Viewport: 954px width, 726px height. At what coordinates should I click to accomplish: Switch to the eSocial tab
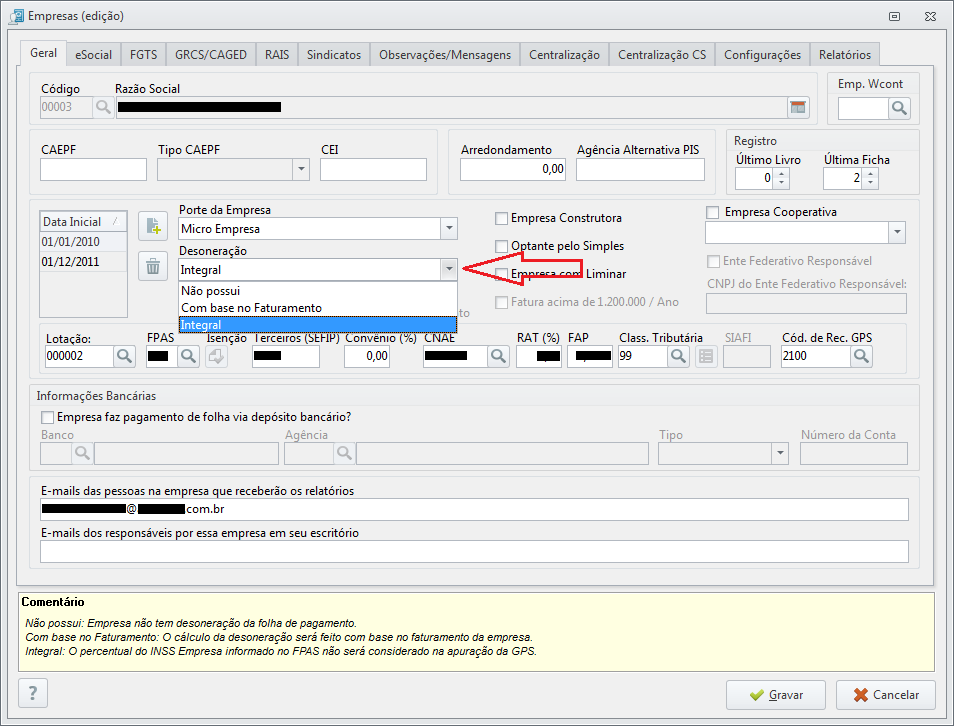click(94, 55)
